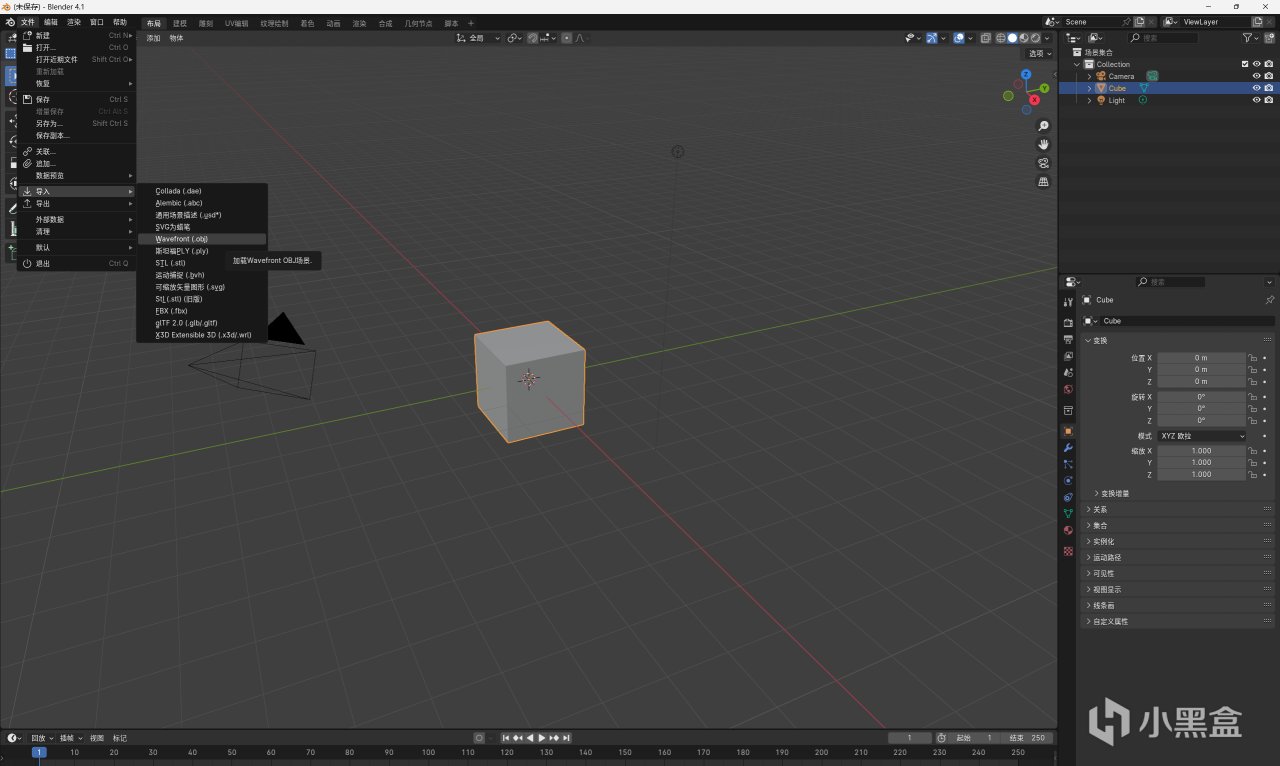Choose Wavefront (.obj) in the import submenu

point(202,239)
